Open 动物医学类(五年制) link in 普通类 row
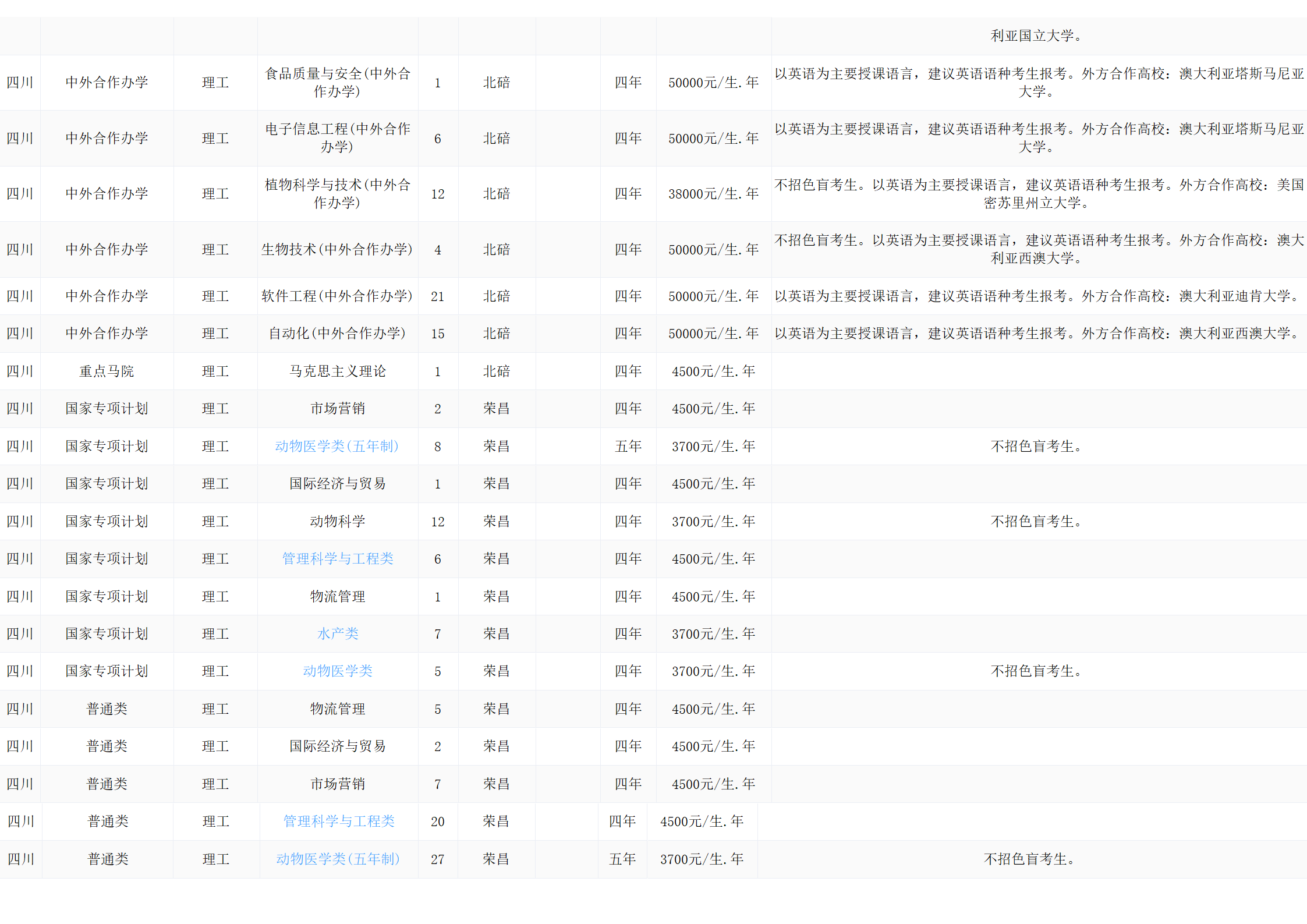The height and width of the screenshot is (924, 1307). point(338,859)
